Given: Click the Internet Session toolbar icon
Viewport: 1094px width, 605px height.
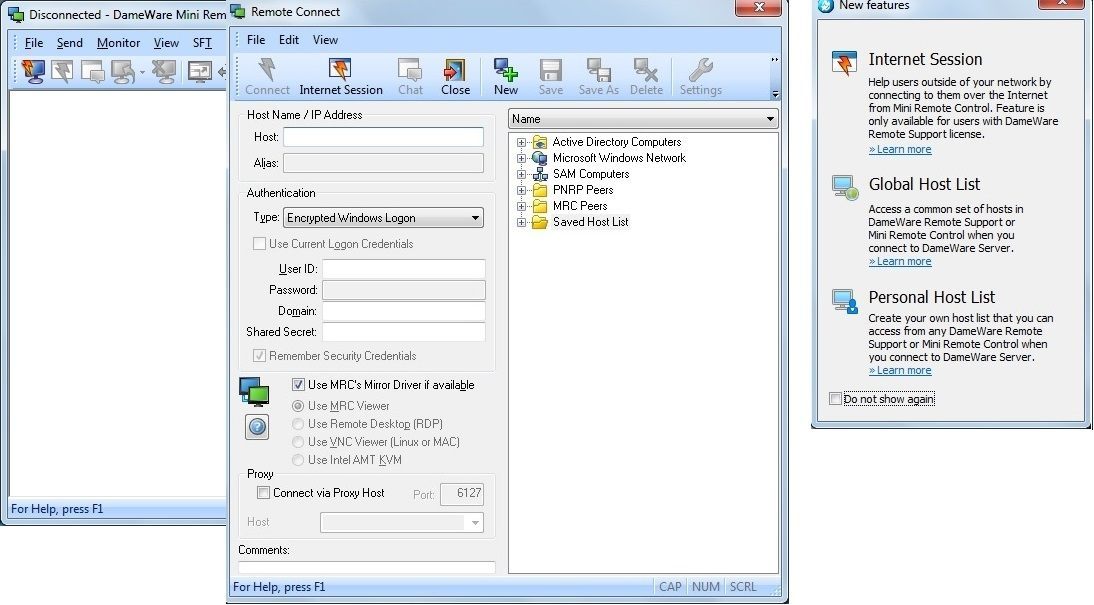Looking at the screenshot, I should 340,71.
